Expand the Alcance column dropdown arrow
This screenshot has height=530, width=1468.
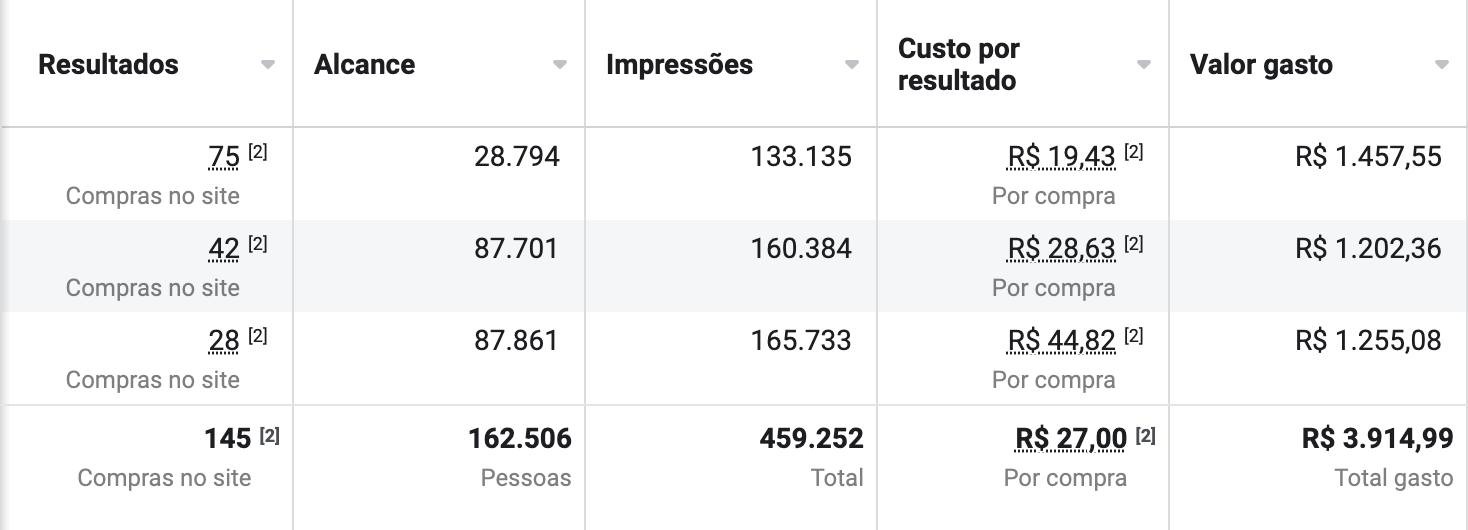pyautogui.click(x=559, y=65)
